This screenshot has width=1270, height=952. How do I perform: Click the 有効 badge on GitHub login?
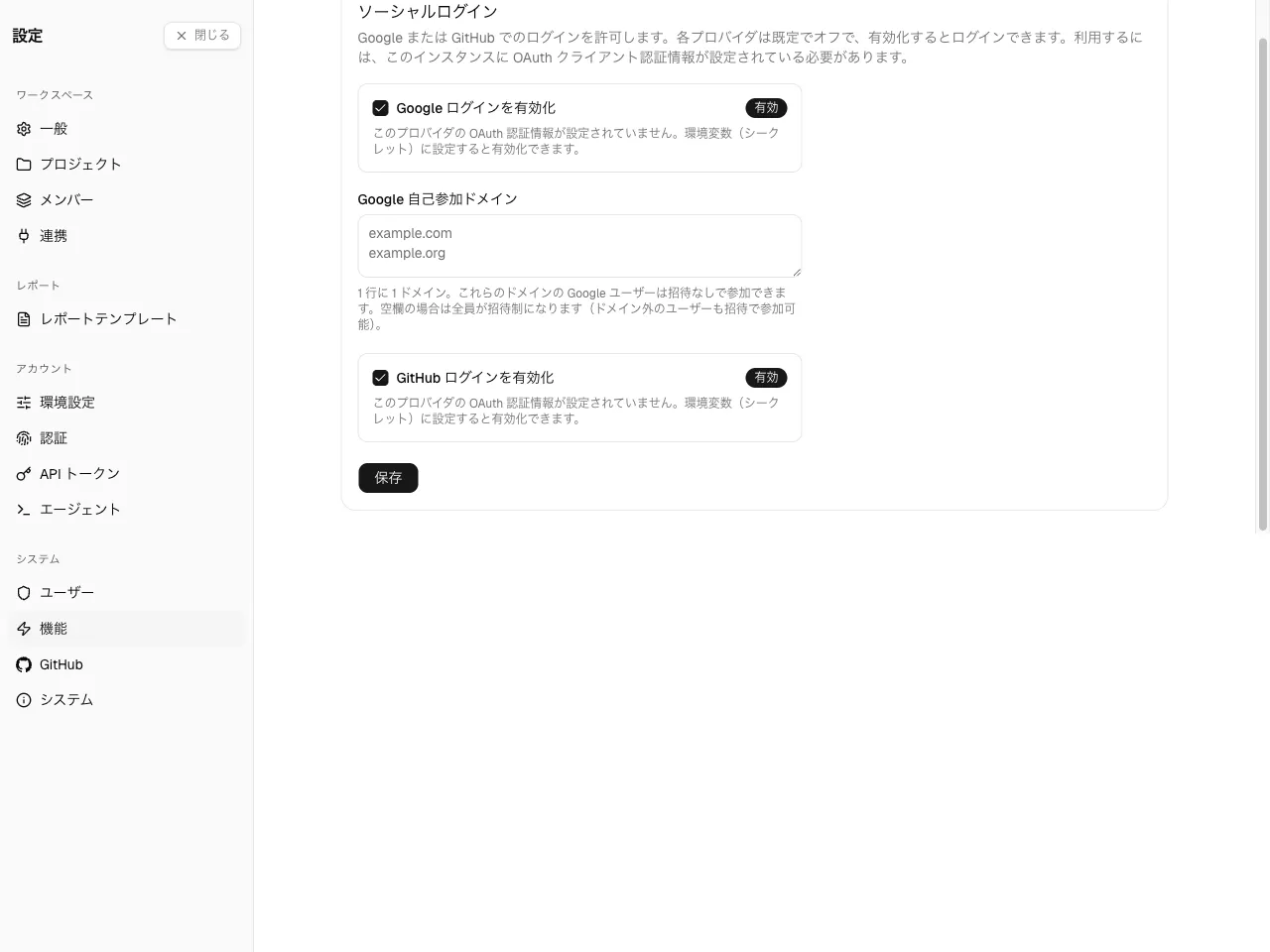point(766,378)
